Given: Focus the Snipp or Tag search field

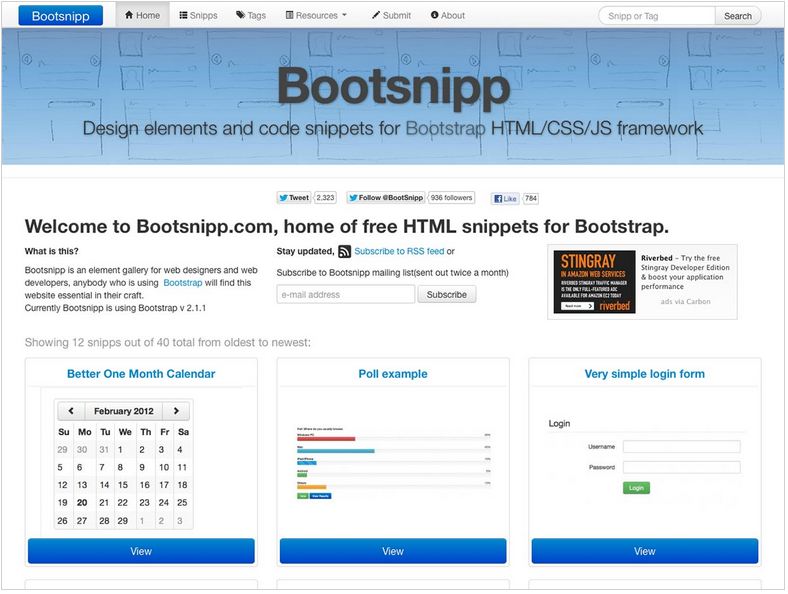Looking at the screenshot, I should click(x=656, y=16).
